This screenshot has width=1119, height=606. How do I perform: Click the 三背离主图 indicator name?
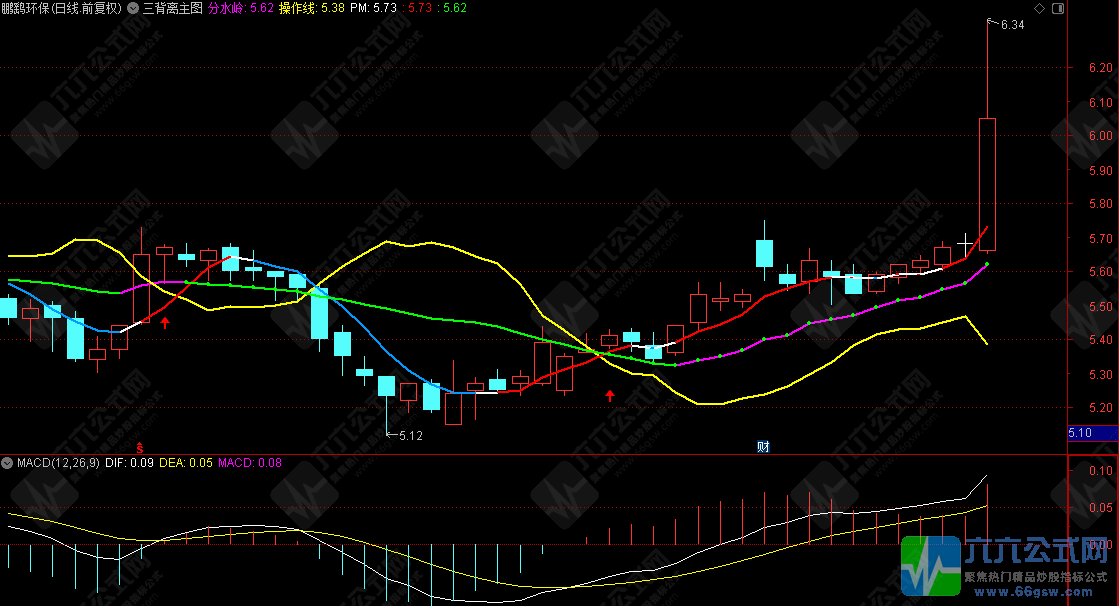click(172, 8)
